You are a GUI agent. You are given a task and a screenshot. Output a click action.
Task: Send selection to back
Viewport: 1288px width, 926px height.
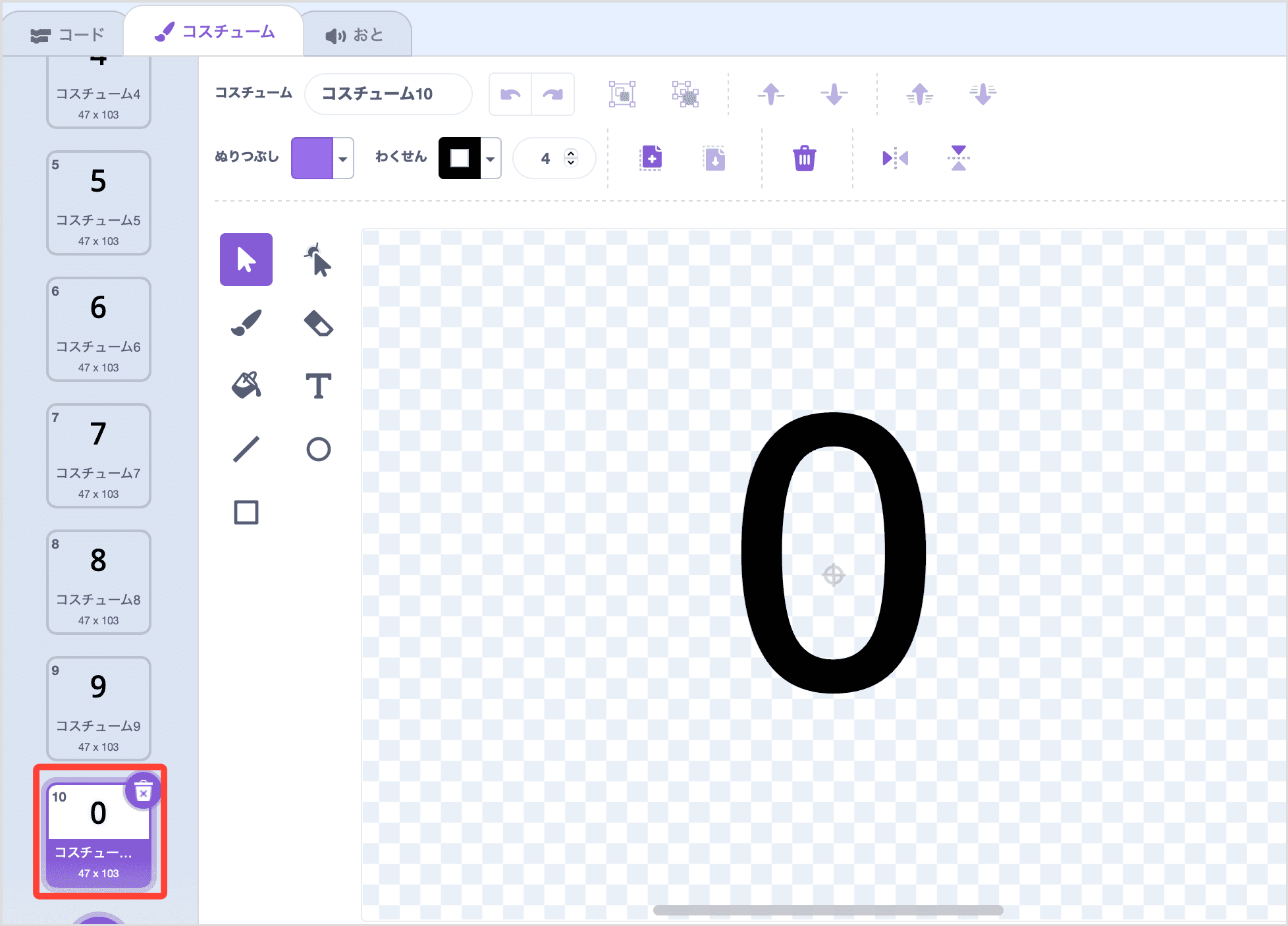click(983, 94)
